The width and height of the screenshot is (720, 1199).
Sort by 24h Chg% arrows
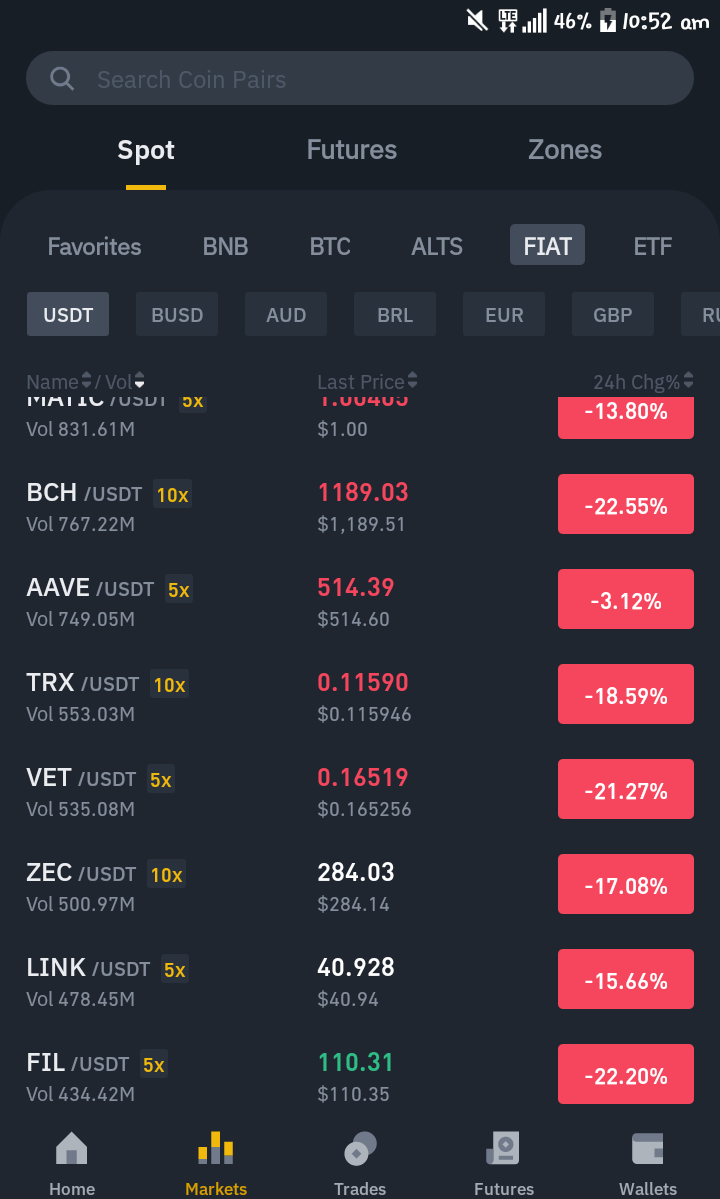689,380
